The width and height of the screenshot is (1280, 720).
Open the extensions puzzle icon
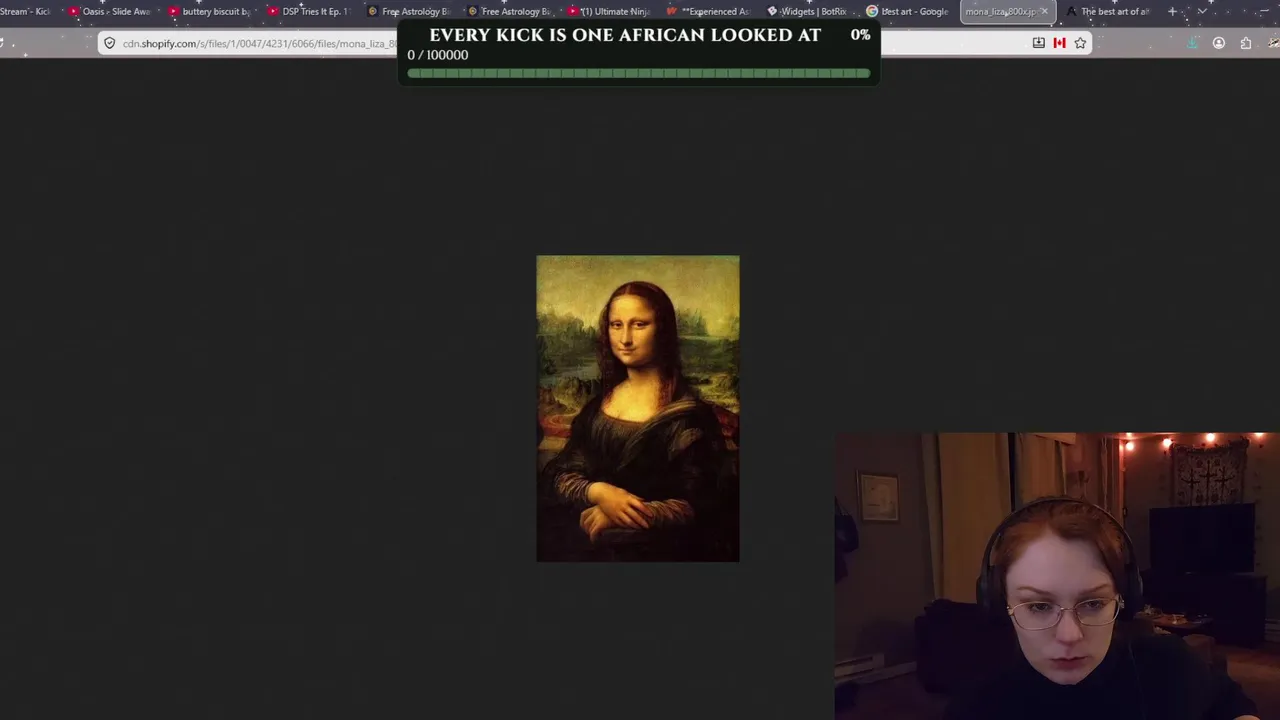[x=1245, y=43]
